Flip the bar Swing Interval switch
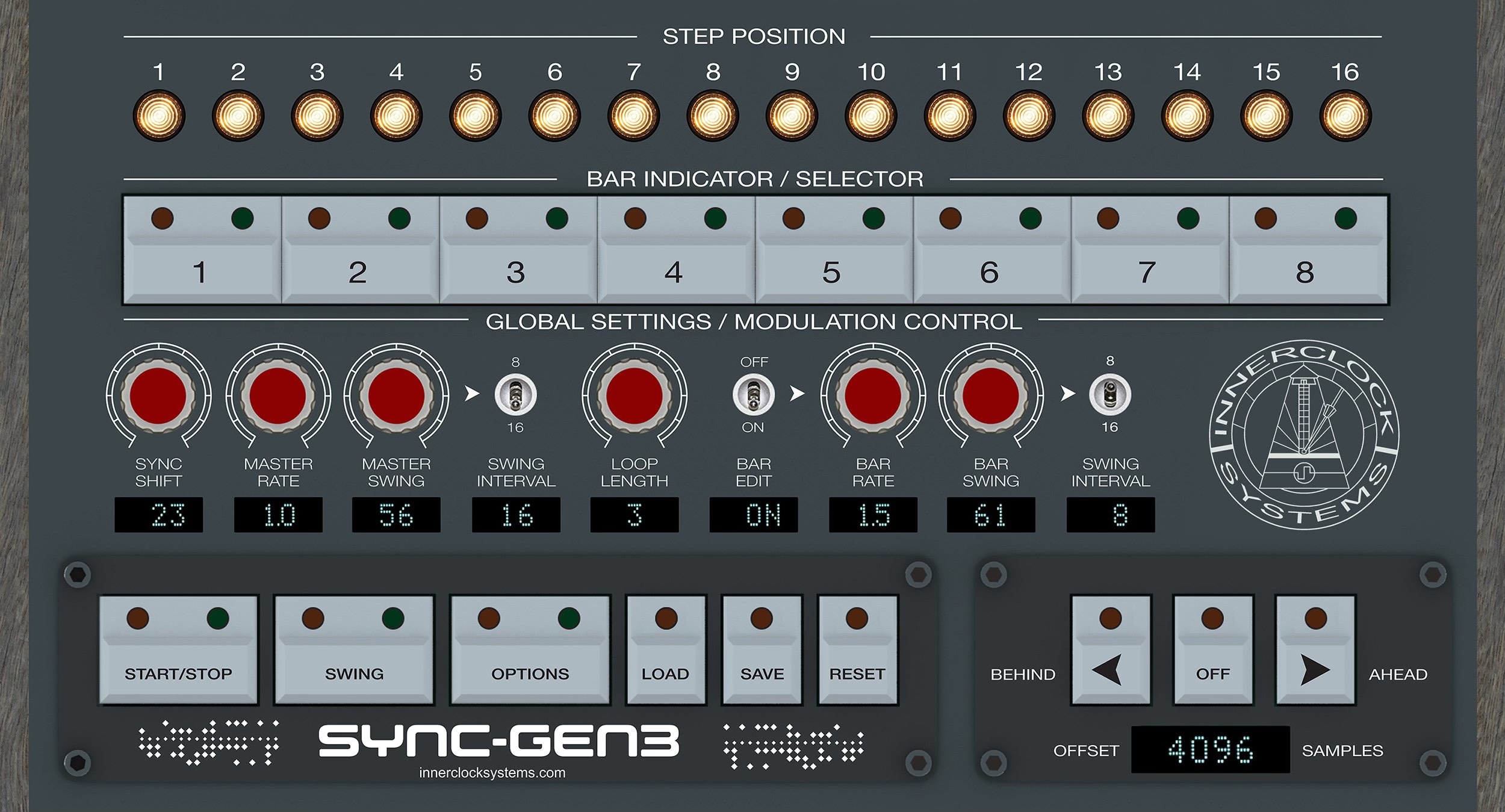The width and height of the screenshot is (1505, 812). coord(1109,394)
